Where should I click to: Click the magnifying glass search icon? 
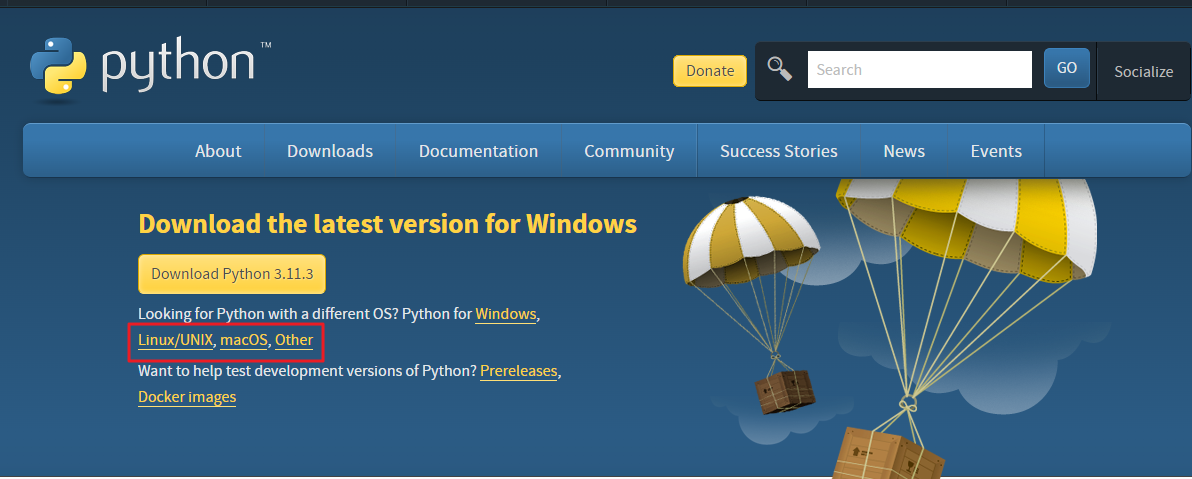[x=779, y=68]
